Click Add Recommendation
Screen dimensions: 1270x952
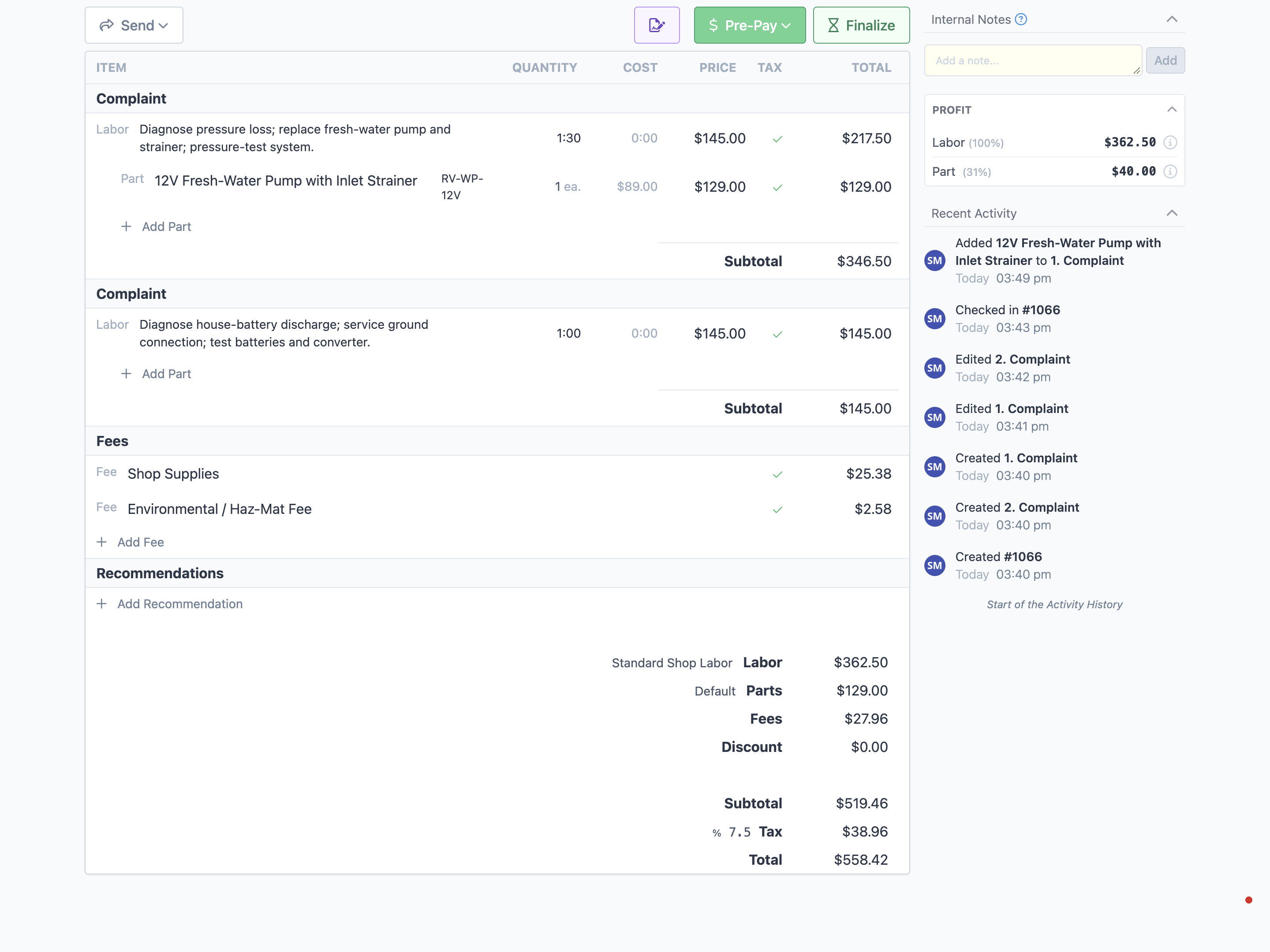click(x=169, y=604)
